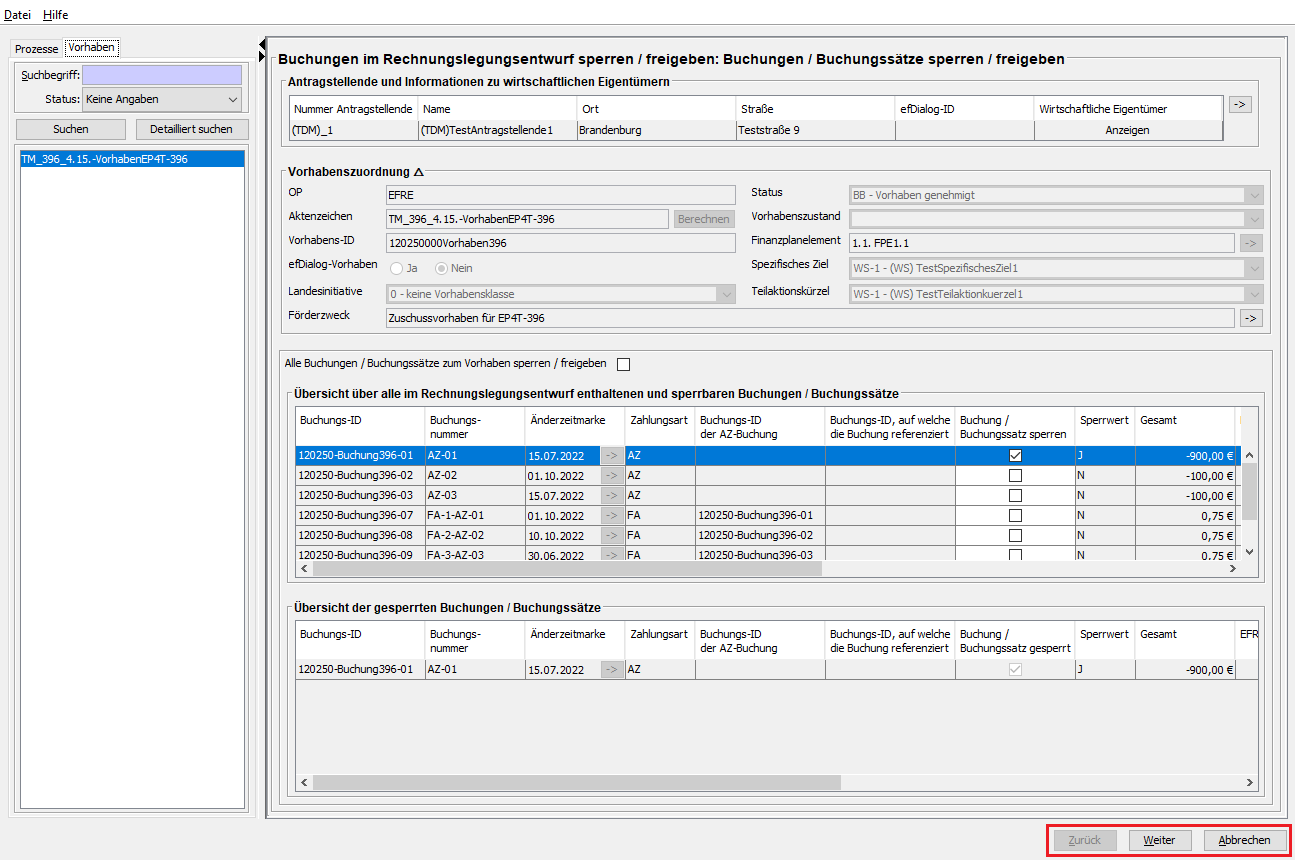Check 'Alle Buchungen / Buchungssätze sperren' checkbox
Image resolution: width=1295 pixels, height=860 pixels.
[624, 364]
